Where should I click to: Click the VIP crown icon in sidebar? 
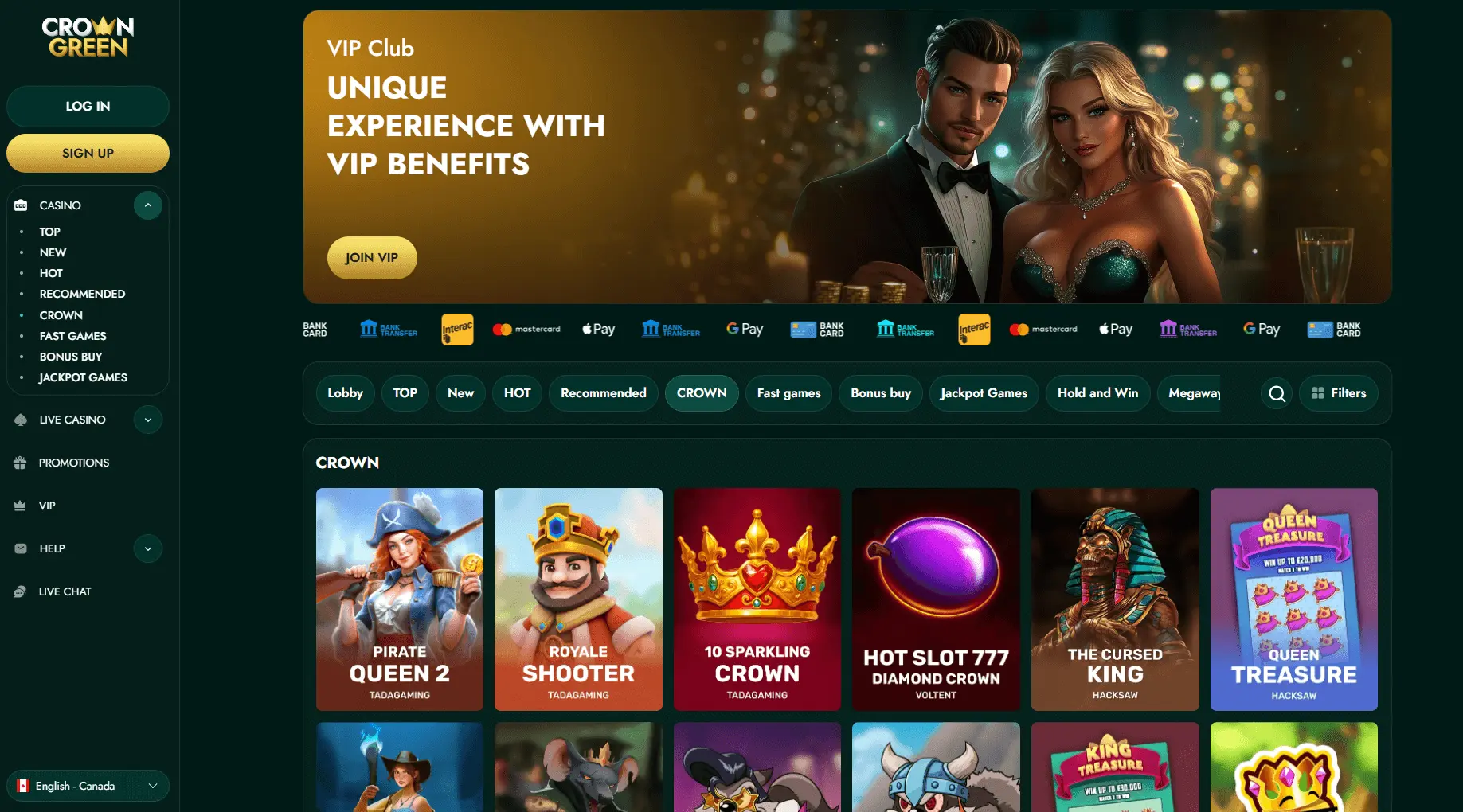coord(21,506)
